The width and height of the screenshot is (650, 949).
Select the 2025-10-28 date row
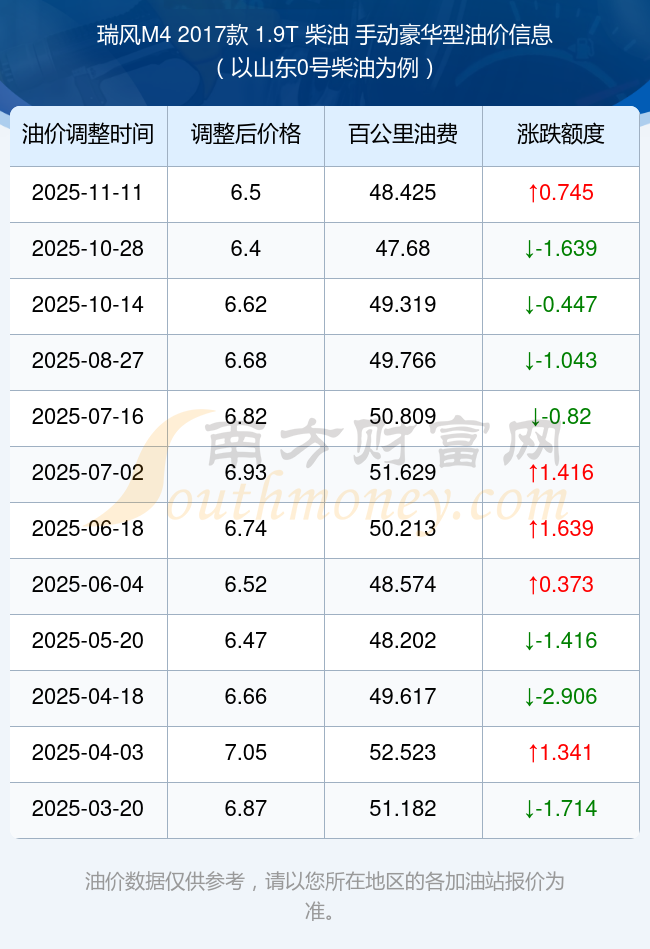click(88, 249)
